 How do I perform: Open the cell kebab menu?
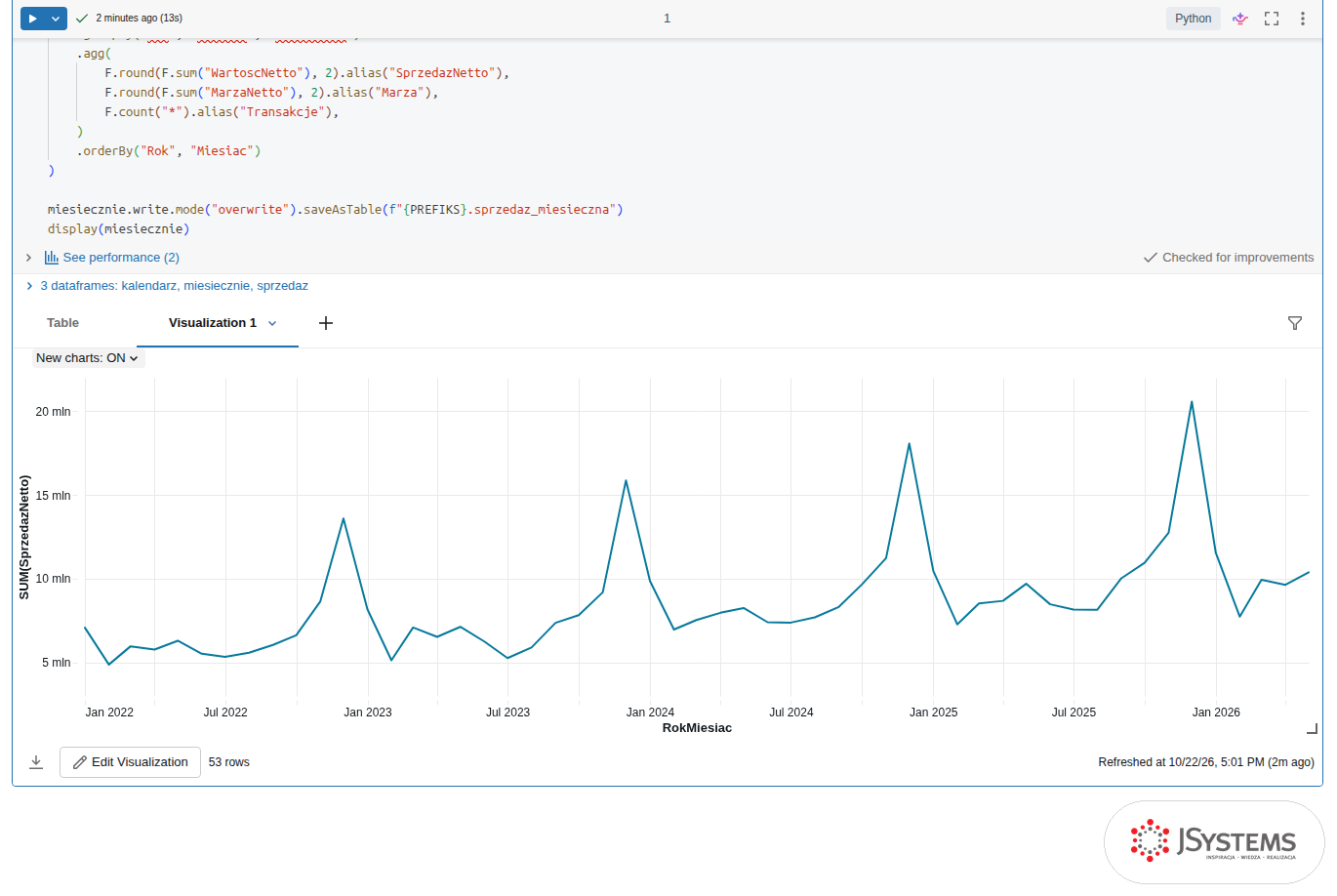pyautogui.click(x=1303, y=19)
